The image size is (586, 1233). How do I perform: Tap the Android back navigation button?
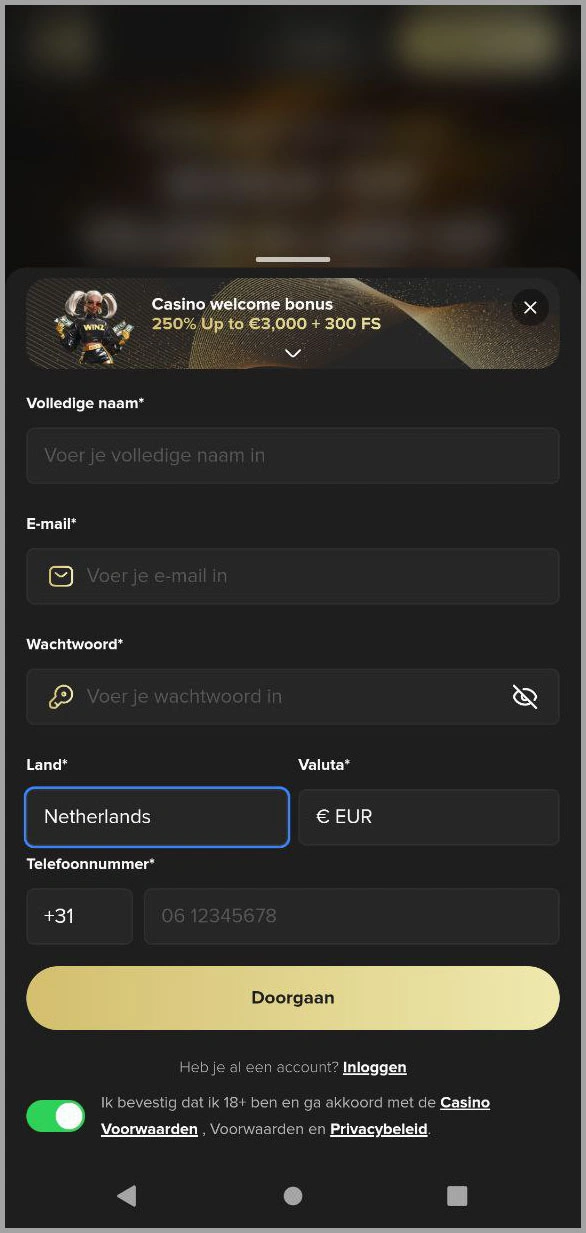[x=127, y=1195]
